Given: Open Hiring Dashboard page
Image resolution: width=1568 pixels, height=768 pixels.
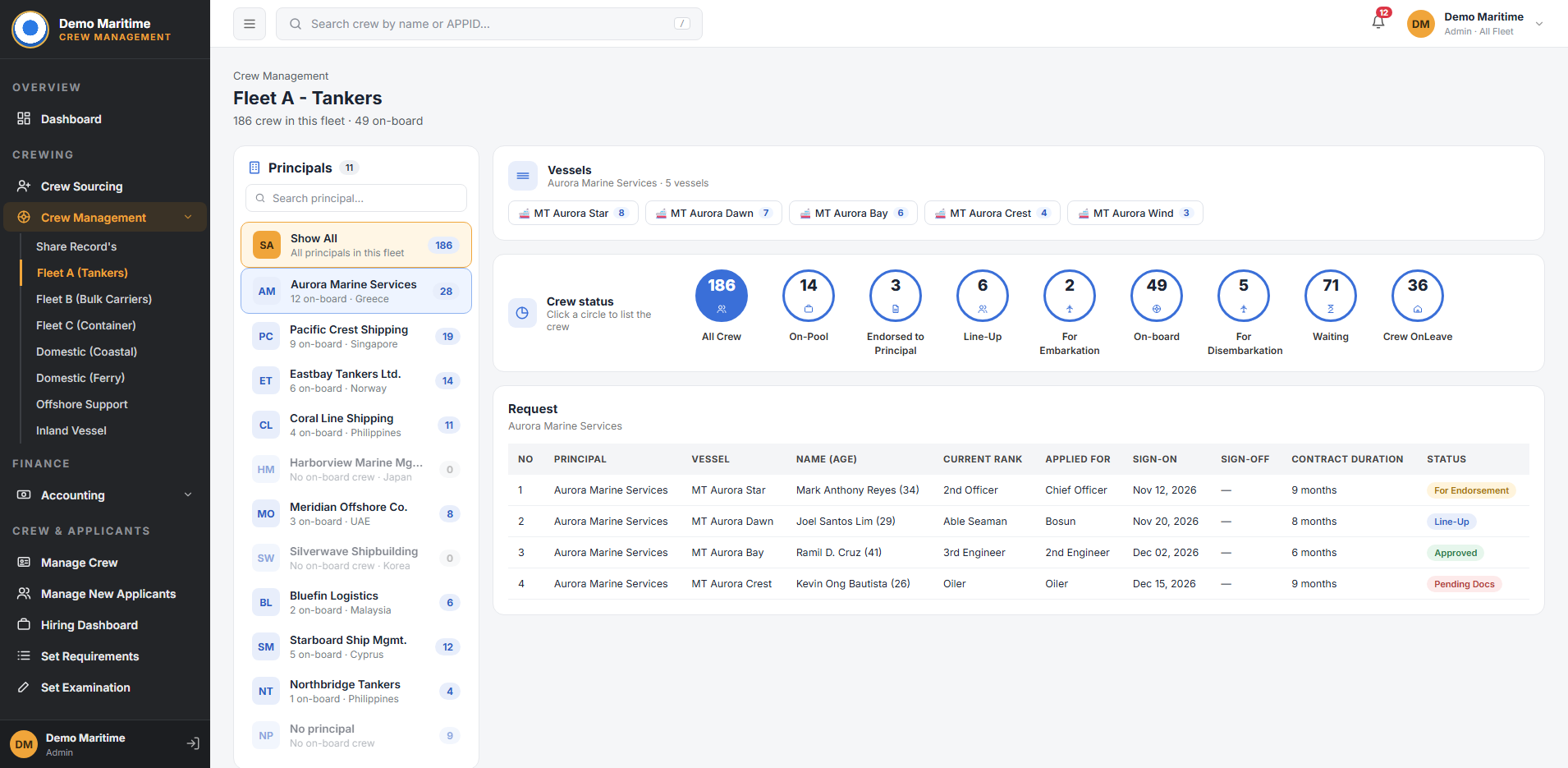Looking at the screenshot, I should pyautogui.click(x=103, y=625).
